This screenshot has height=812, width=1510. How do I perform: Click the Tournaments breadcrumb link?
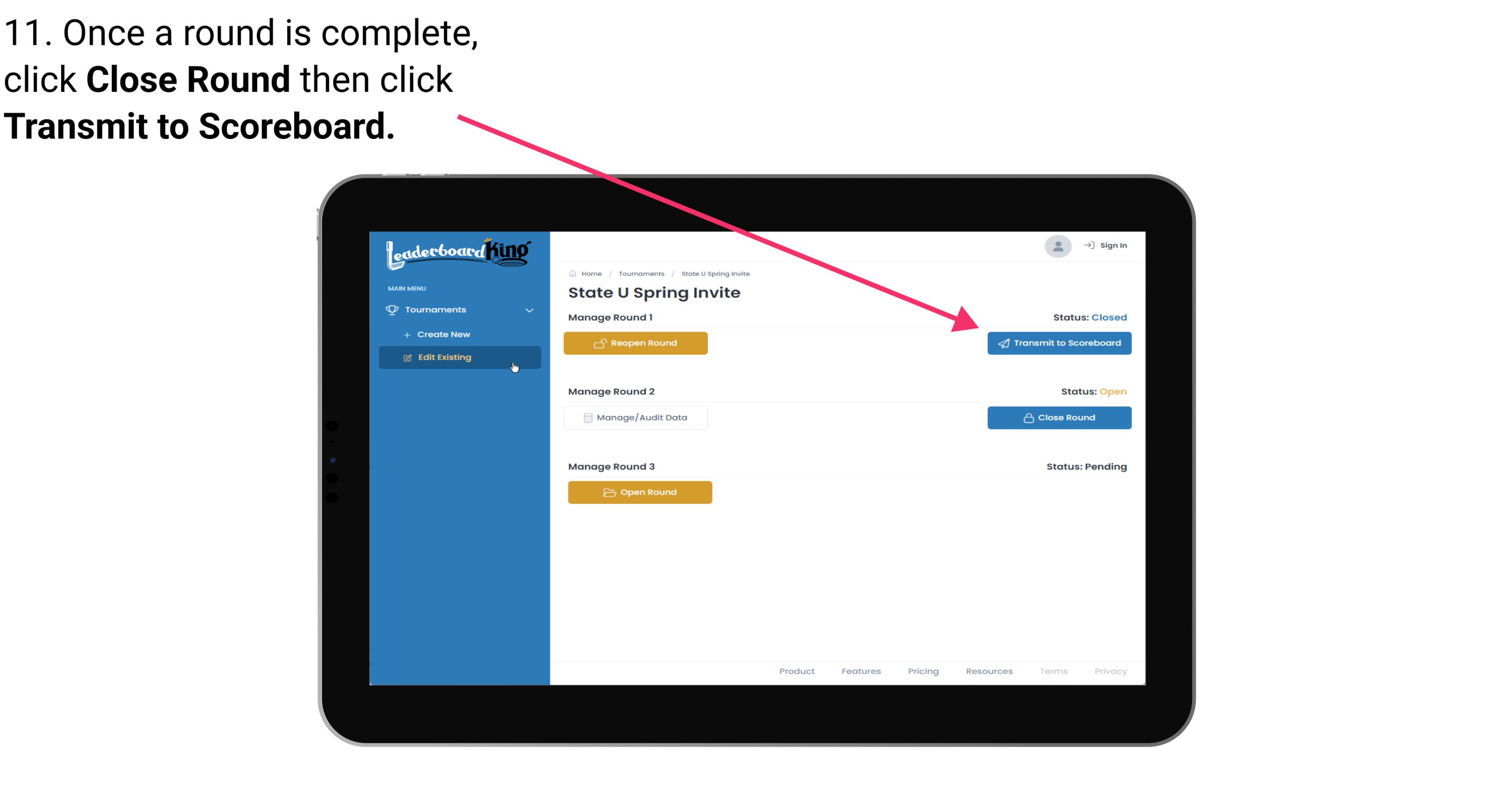pos(641,272)
